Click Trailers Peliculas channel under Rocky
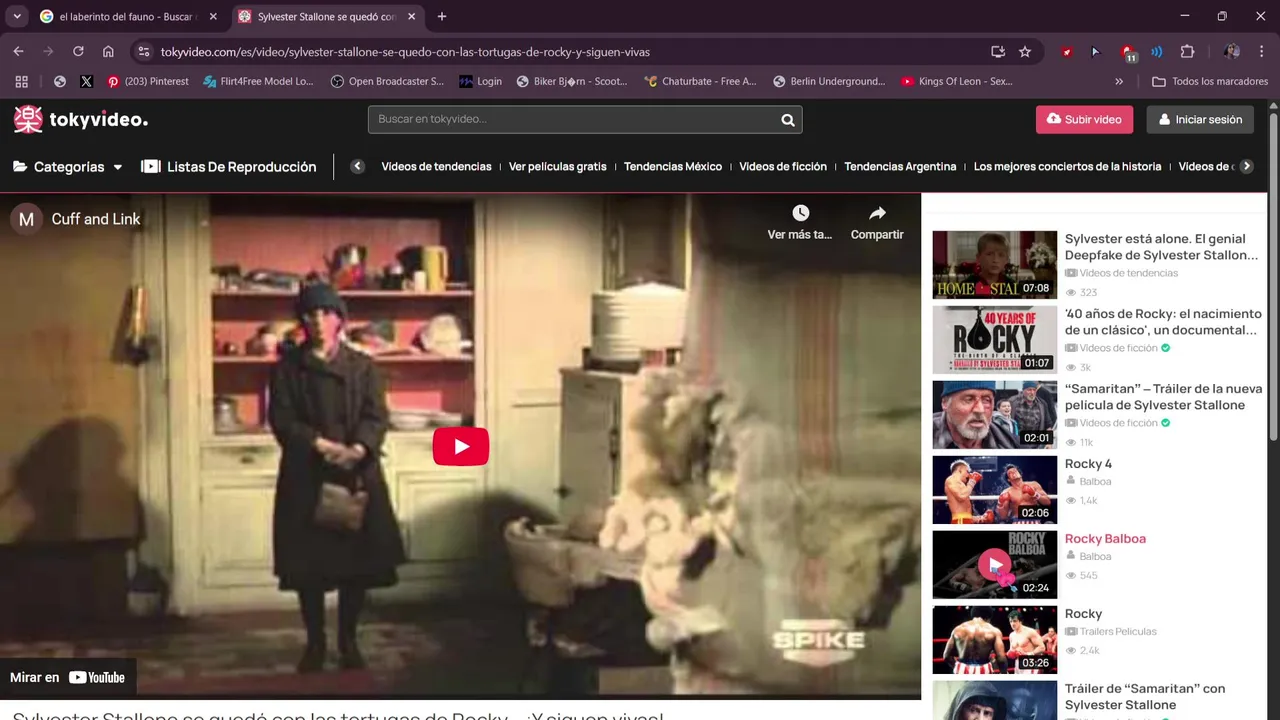1280x720 pixels. pos(1118,632)
